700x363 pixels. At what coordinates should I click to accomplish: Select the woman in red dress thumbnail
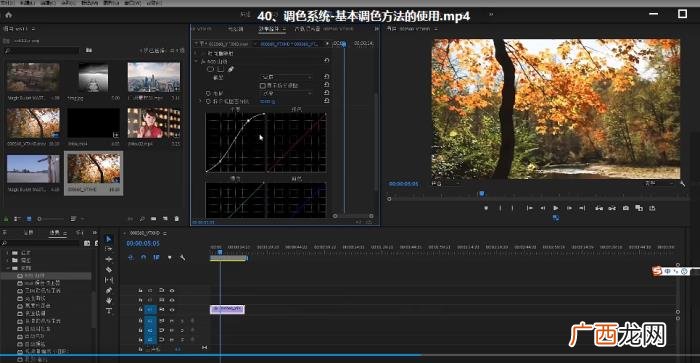[x=154, y=122]
